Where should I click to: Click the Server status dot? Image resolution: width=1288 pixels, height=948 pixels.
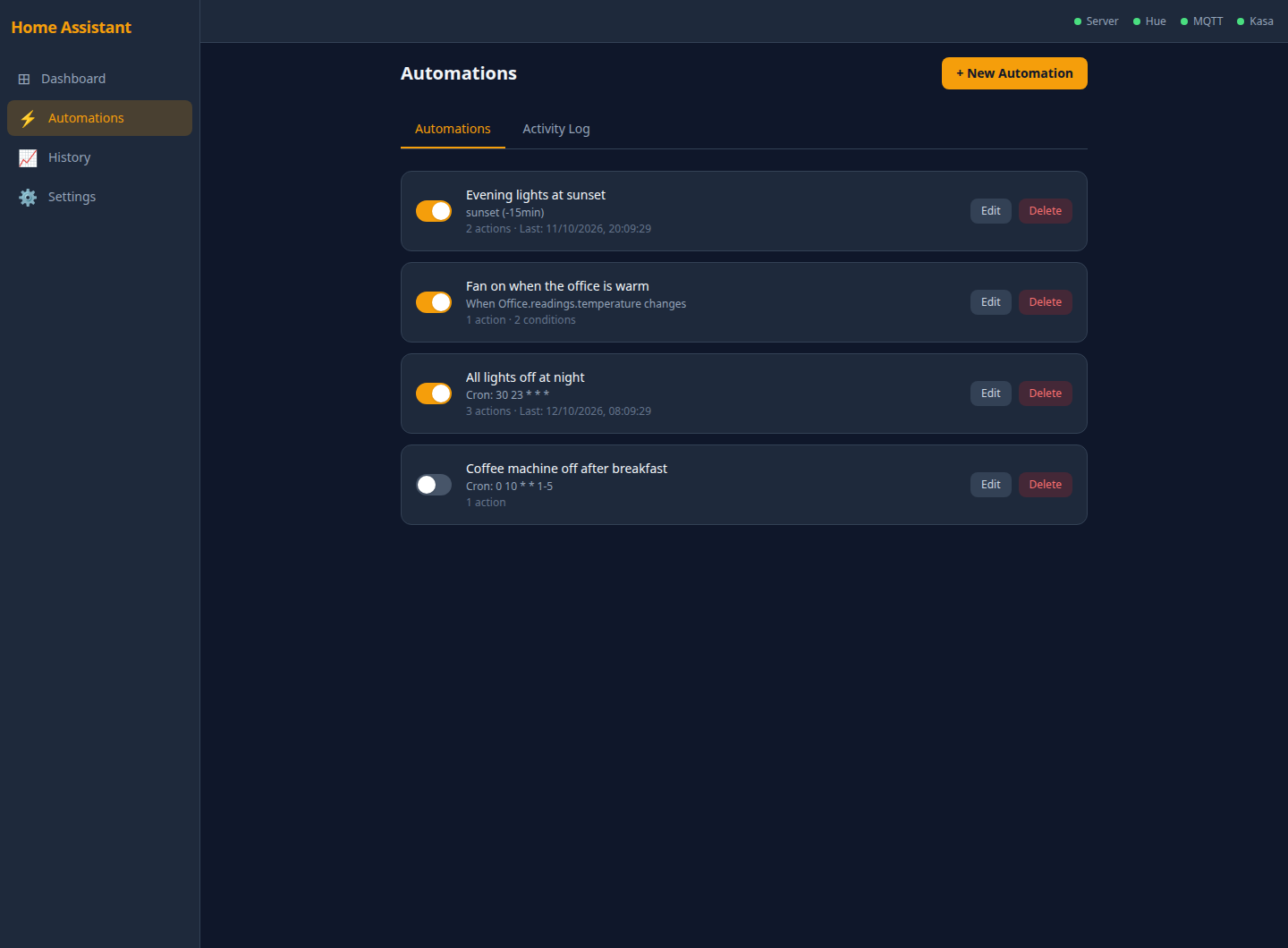point(1078,21)
